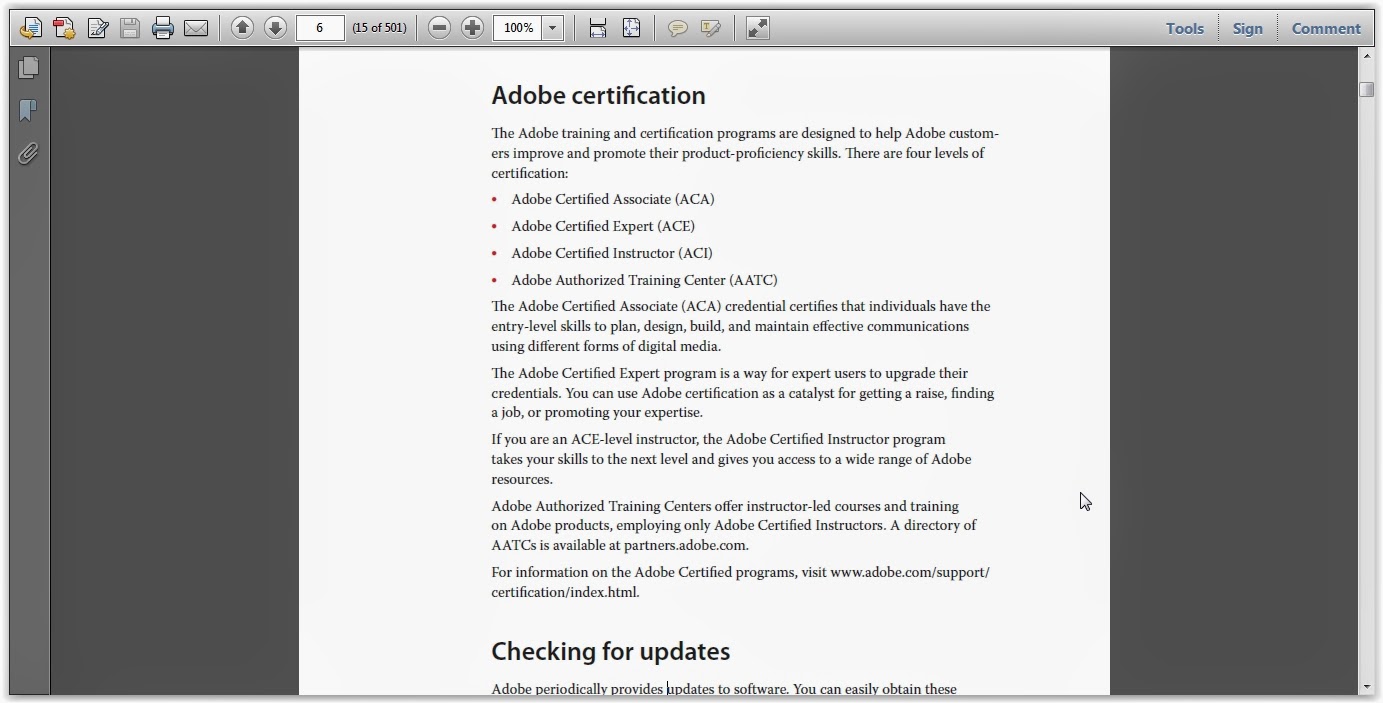The height and width of the screenshot is (703, 1383).
Task: Click the Fit width scrolling icon
Action: click(x=598, y=28)
